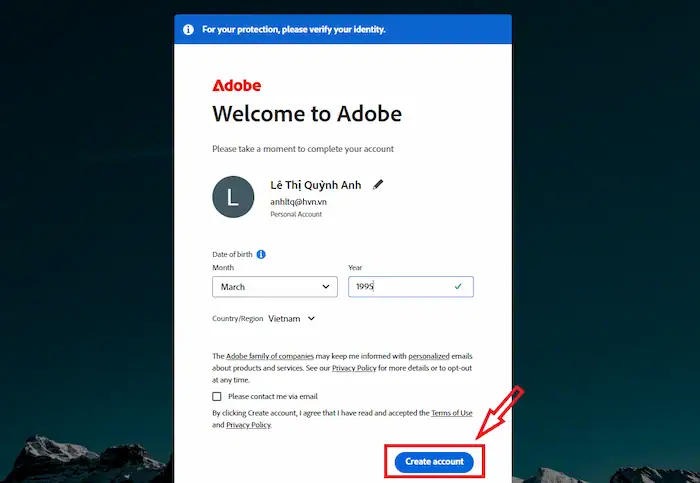Click the verify your identity banner message
700x483 pixels.
click(x=293, y=29)
